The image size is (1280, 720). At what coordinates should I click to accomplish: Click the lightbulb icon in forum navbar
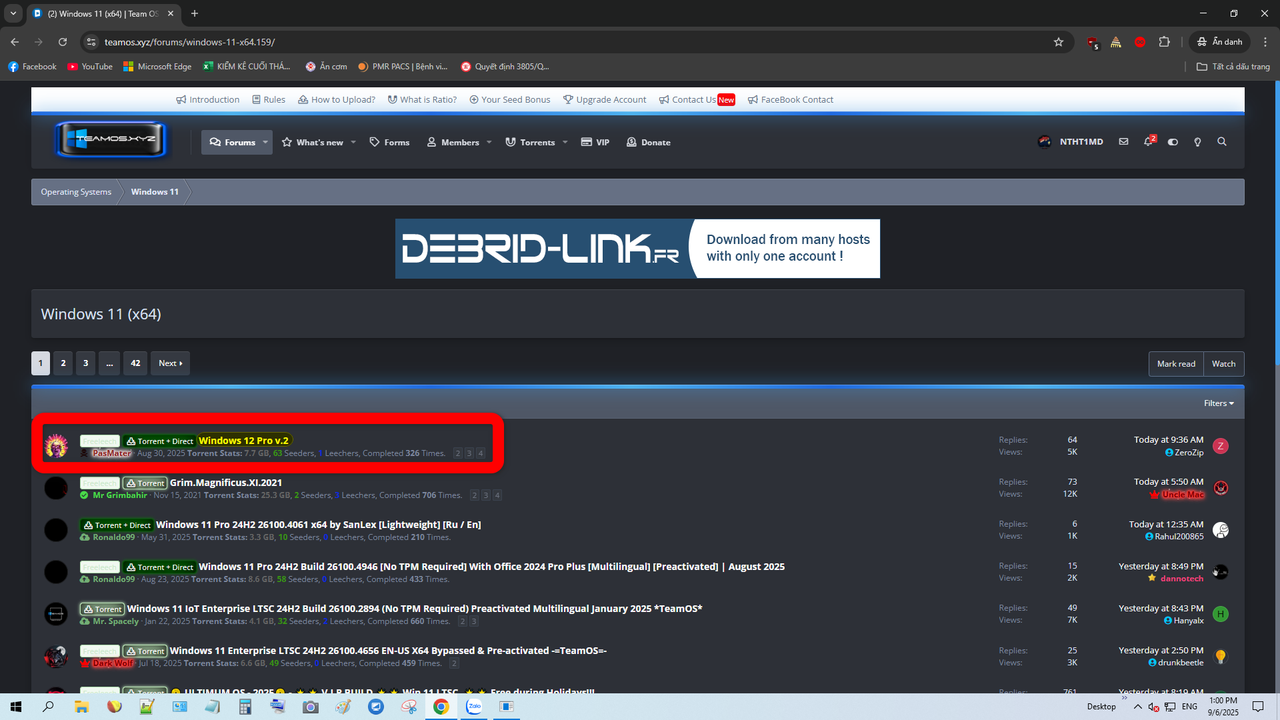tap(1197, 142)
